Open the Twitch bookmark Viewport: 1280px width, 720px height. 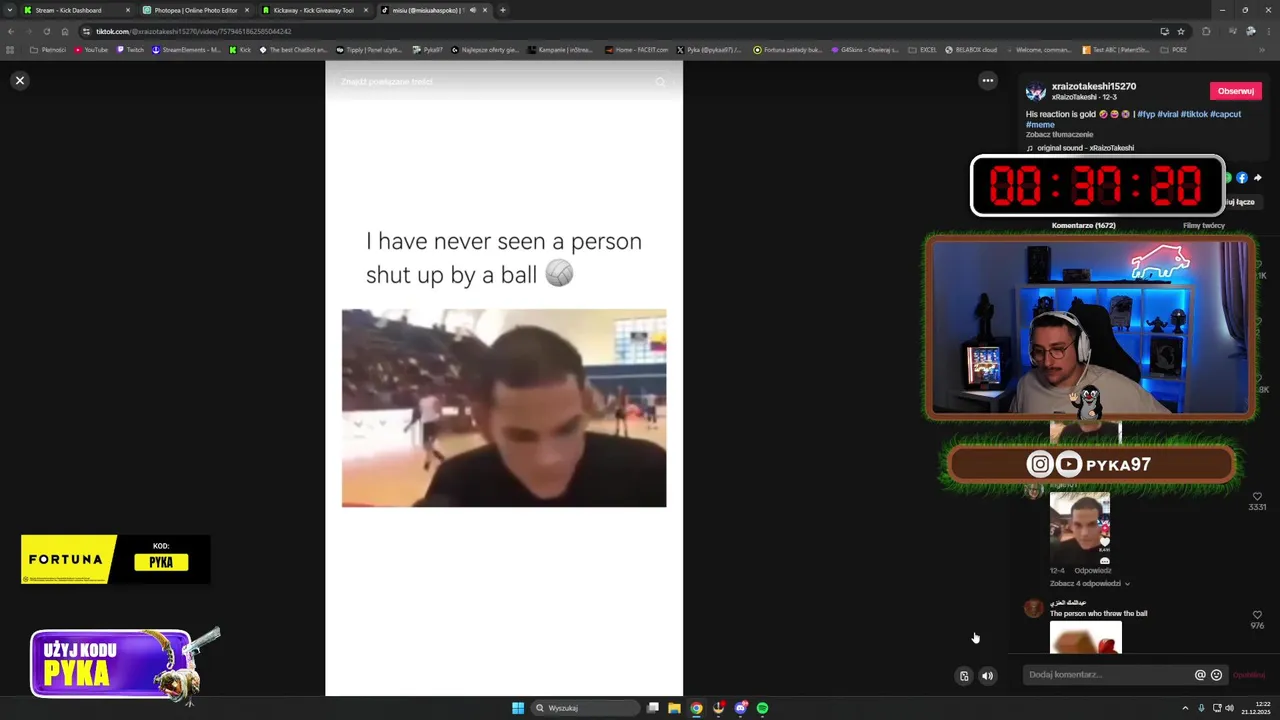130,49
